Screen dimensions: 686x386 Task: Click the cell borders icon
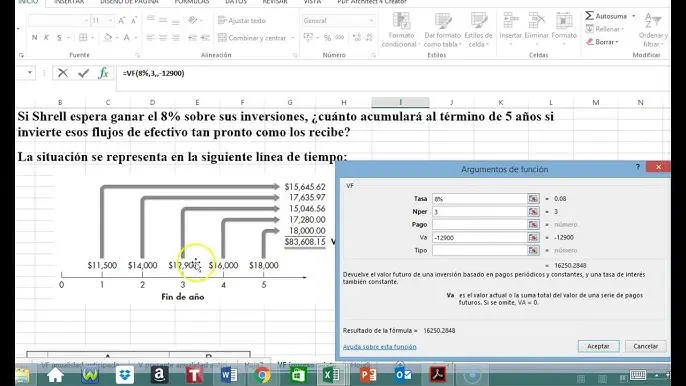[83, 38]
